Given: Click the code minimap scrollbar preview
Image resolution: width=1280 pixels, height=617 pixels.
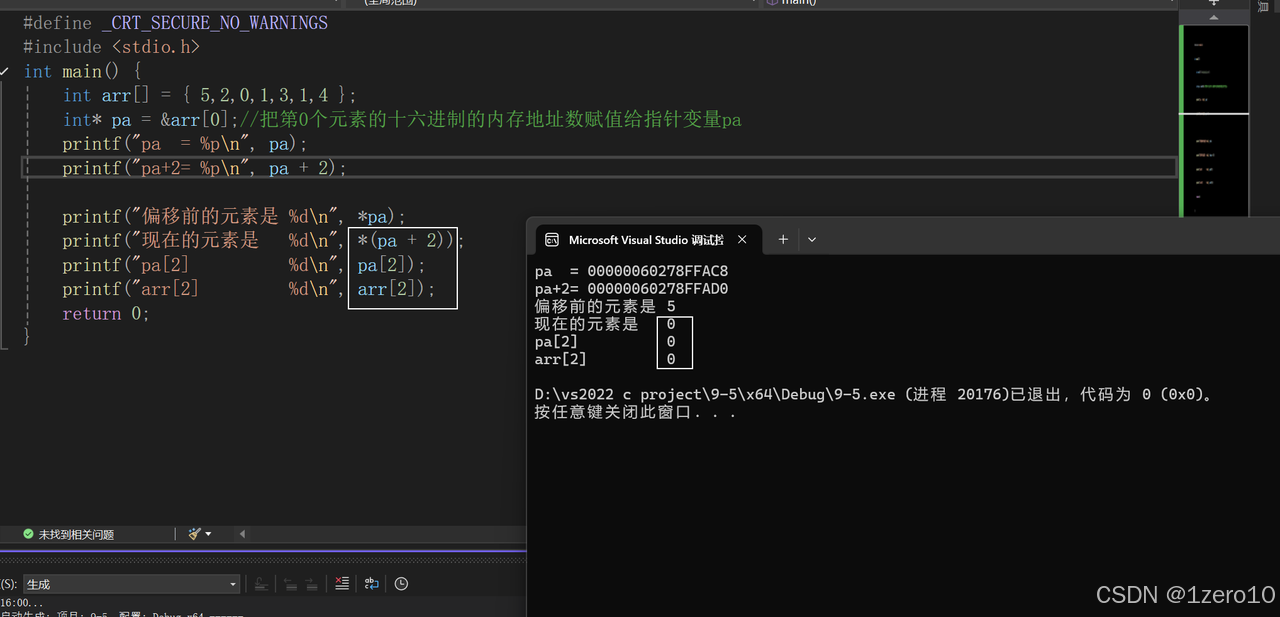Looking at the screenshot, I should (x=1214, y=120).
